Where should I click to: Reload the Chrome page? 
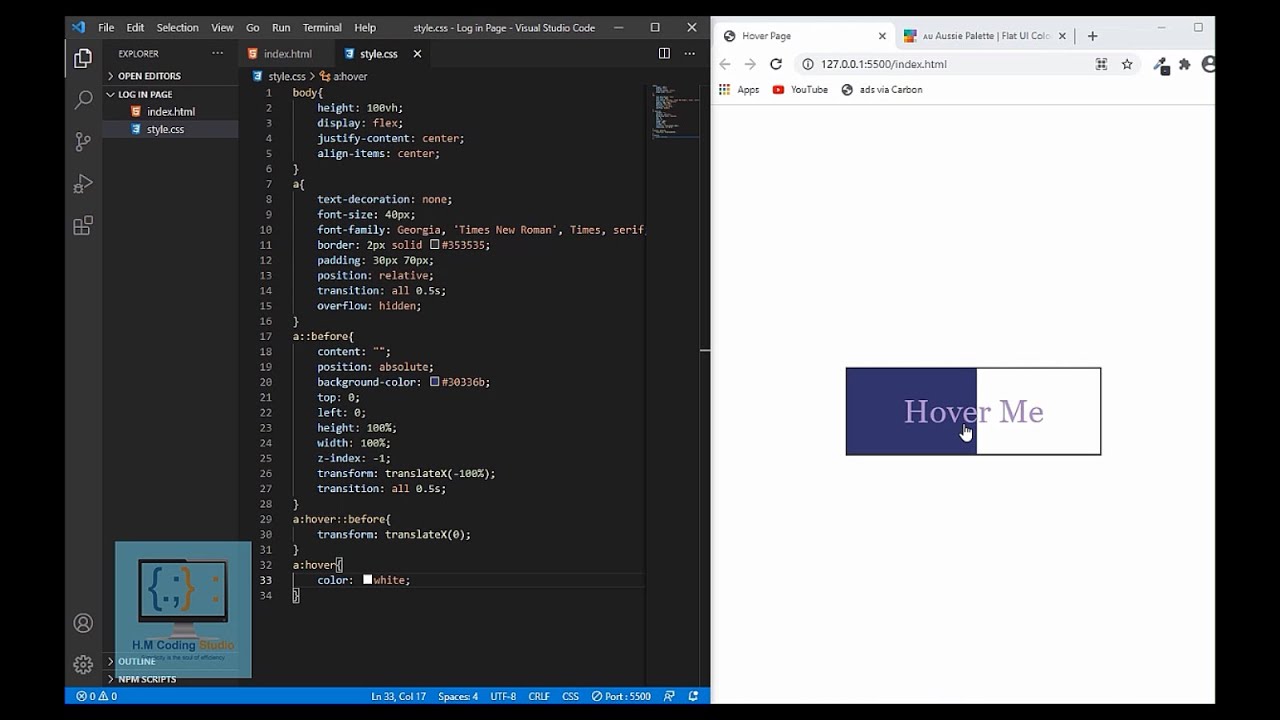click(775, 64)
